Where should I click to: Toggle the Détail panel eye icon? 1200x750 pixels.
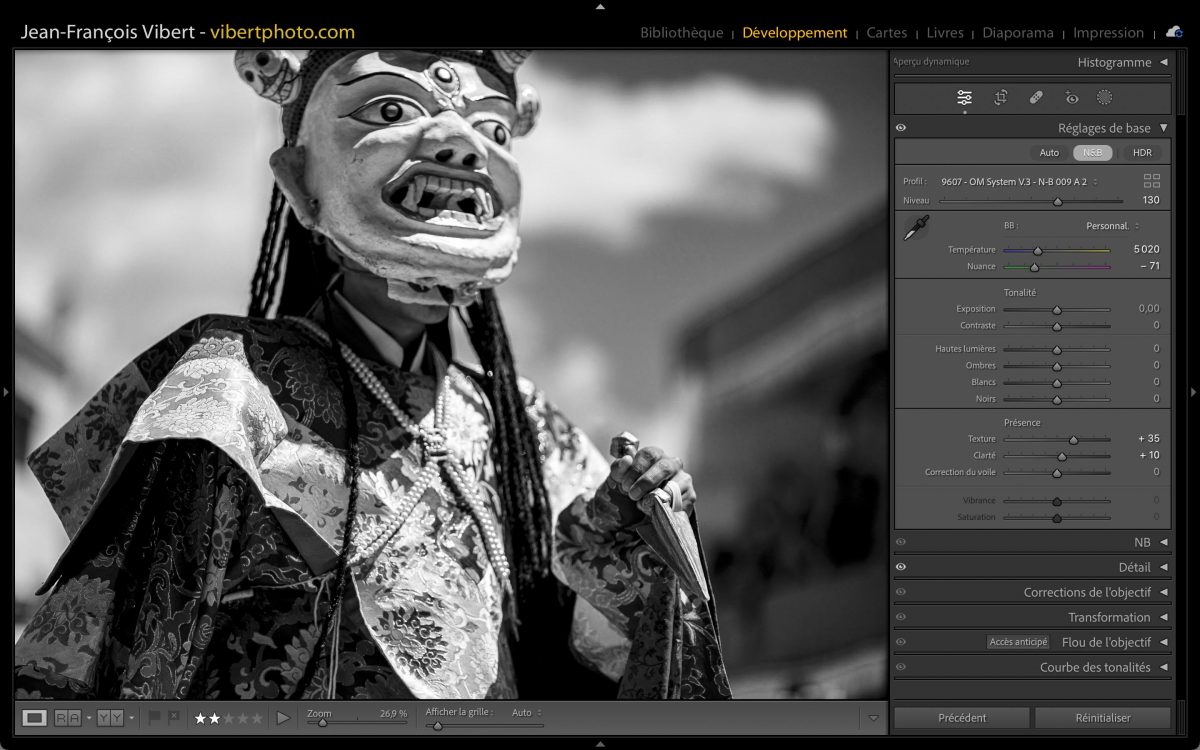click(901, 567)
